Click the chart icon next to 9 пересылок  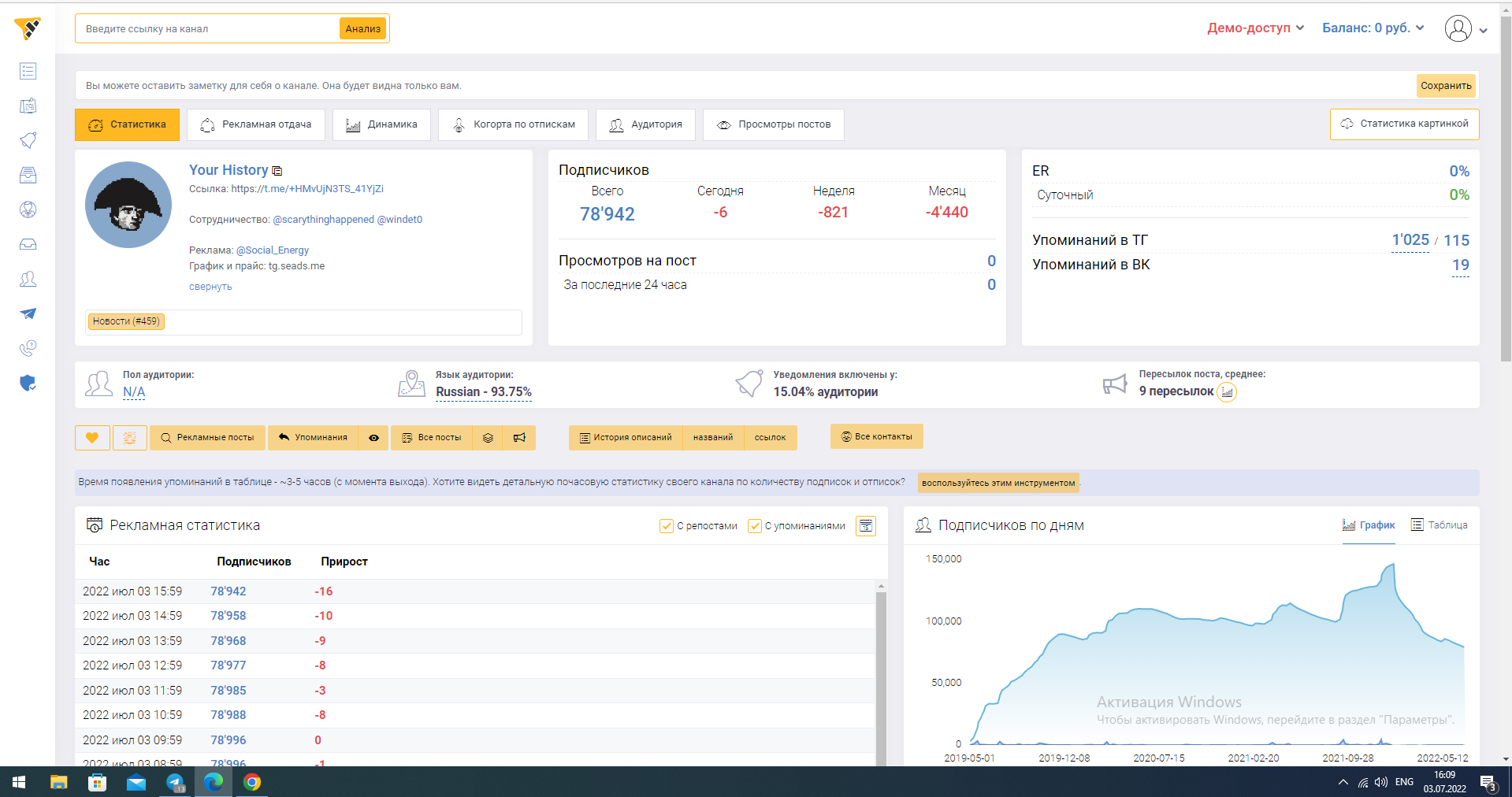coord(1227,392)
